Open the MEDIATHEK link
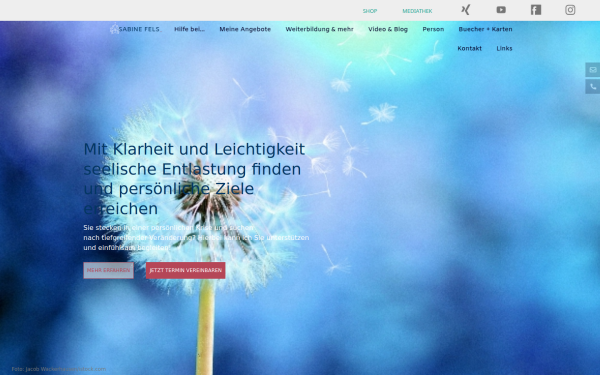The image size is (600, 375). coord(417,11)
